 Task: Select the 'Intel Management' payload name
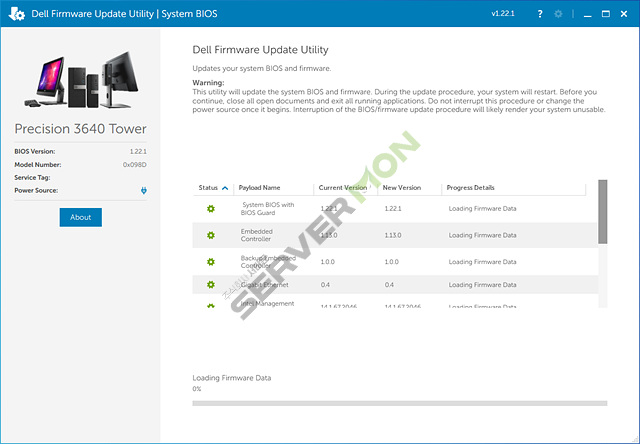pyautogui.click(x=267, y=304)
